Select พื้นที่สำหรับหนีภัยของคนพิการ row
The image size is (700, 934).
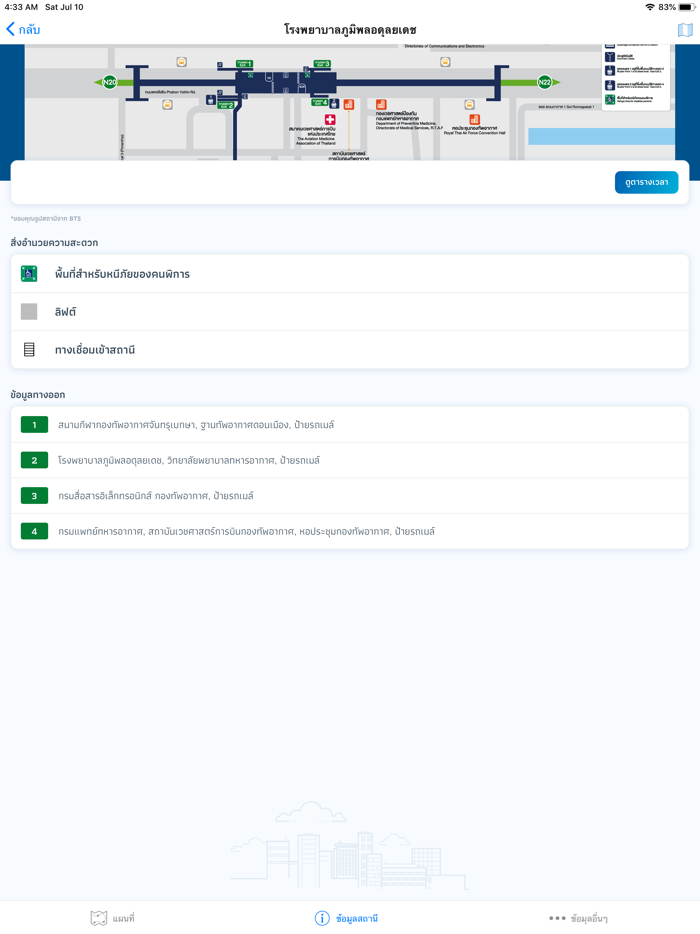350,274
